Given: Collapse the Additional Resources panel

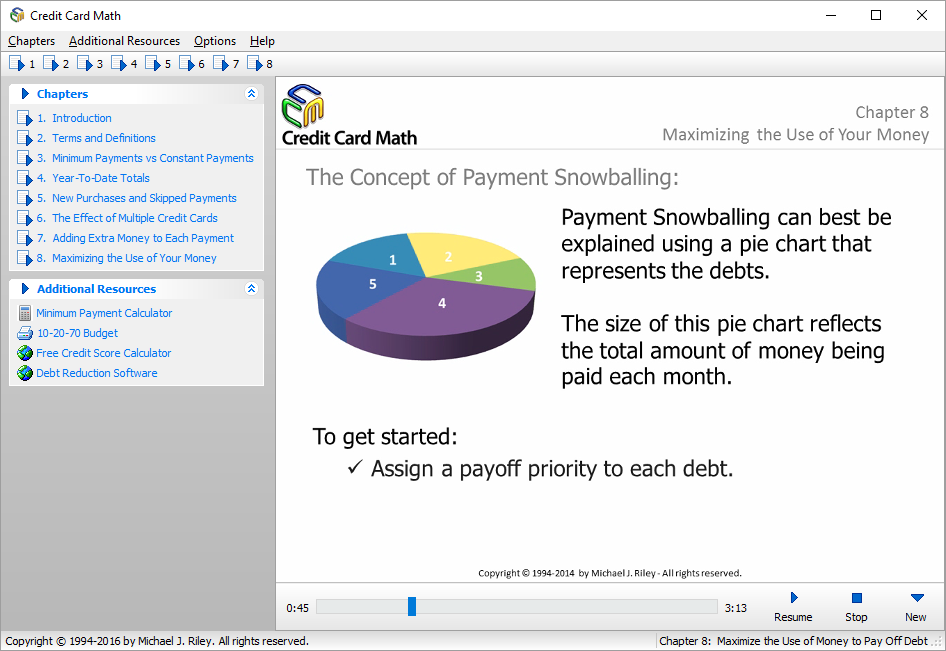Looking at the screenshot, I should [252, 288].
